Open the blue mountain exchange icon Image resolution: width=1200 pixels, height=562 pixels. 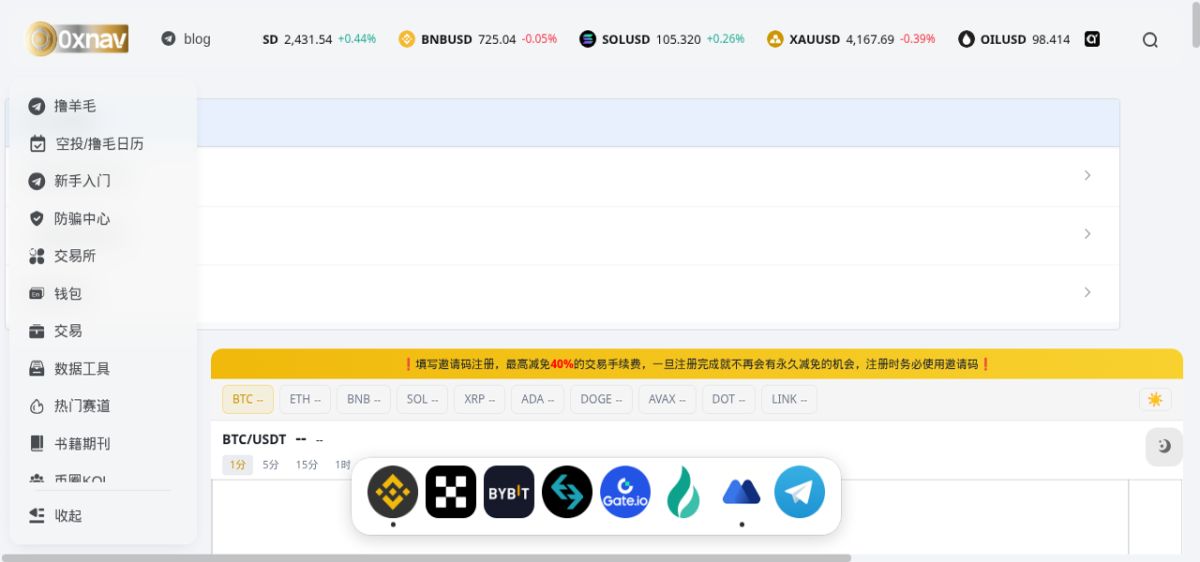741,491
